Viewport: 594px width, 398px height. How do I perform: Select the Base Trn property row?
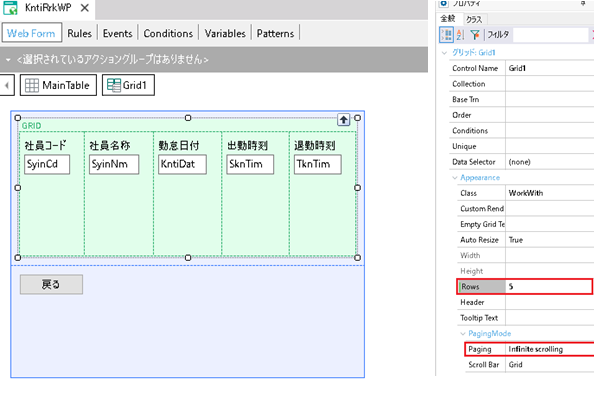[x=522, y=99]
